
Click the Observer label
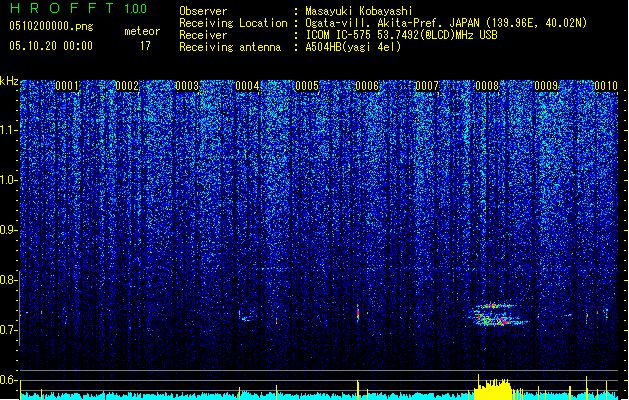point(203,11)
